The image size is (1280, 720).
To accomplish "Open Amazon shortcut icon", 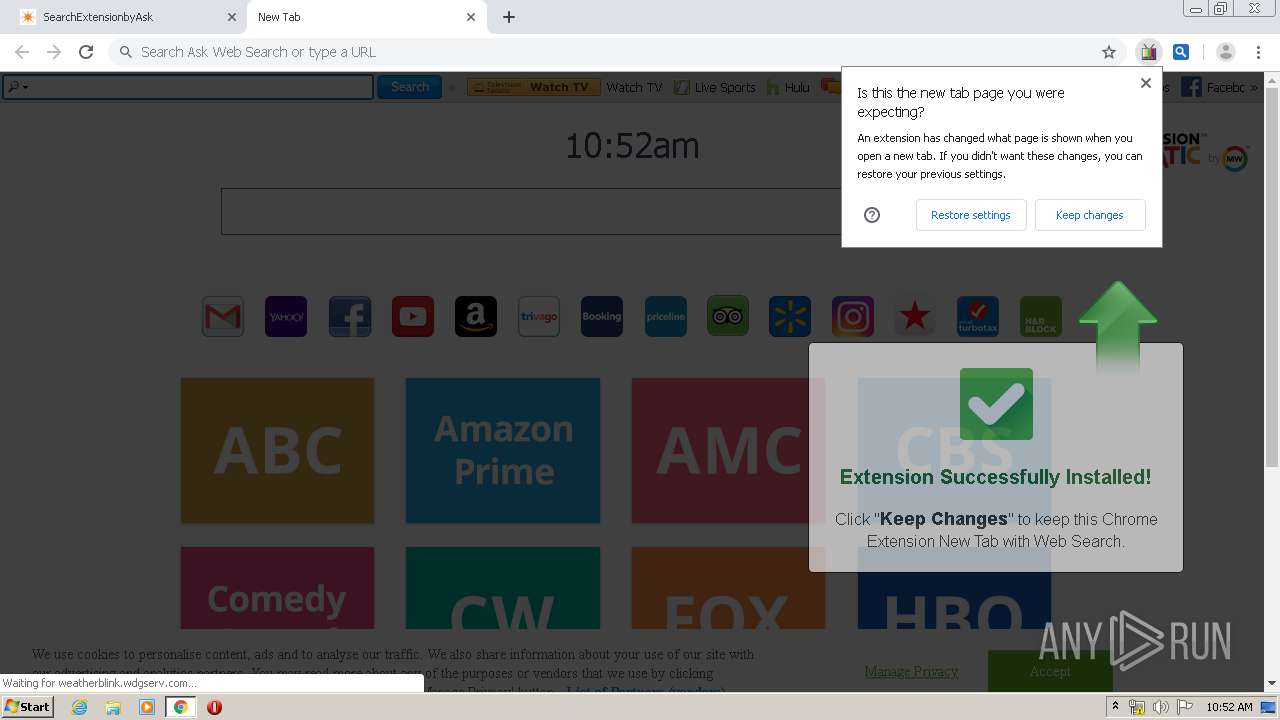I will tap(476, 317).
